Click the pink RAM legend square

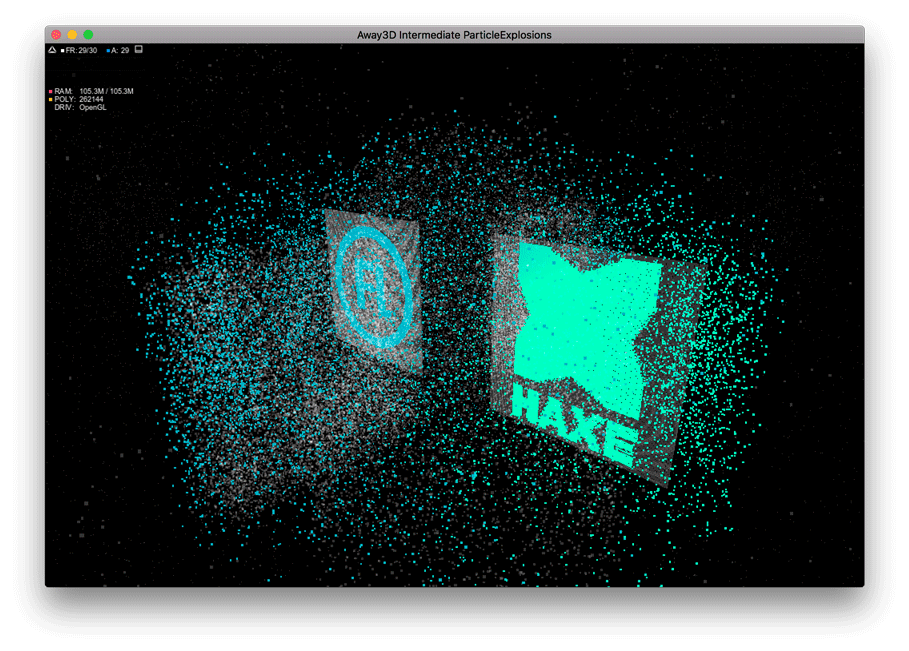tap(50, 92)
